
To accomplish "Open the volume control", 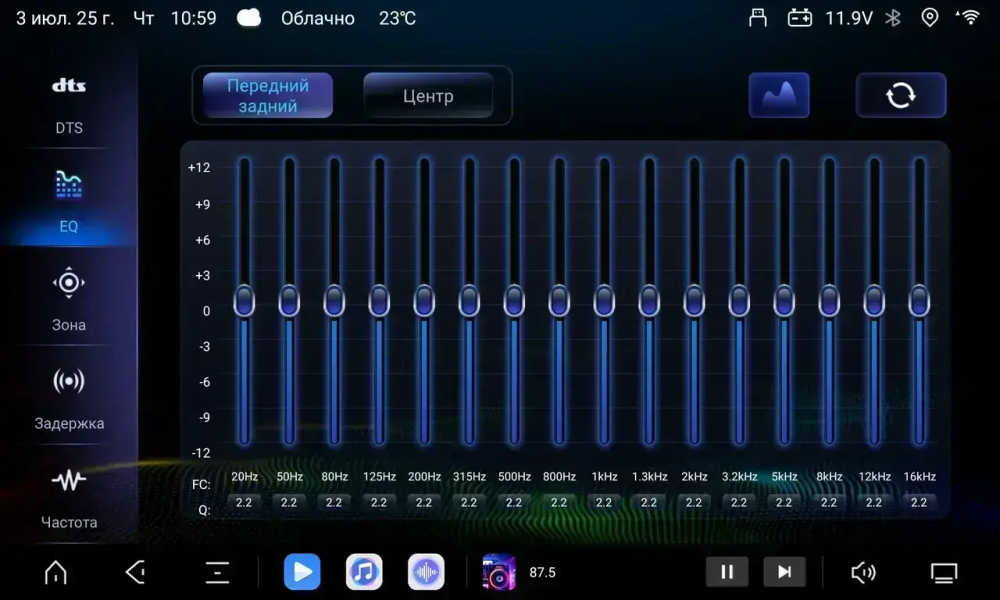I will pos(862,571).
